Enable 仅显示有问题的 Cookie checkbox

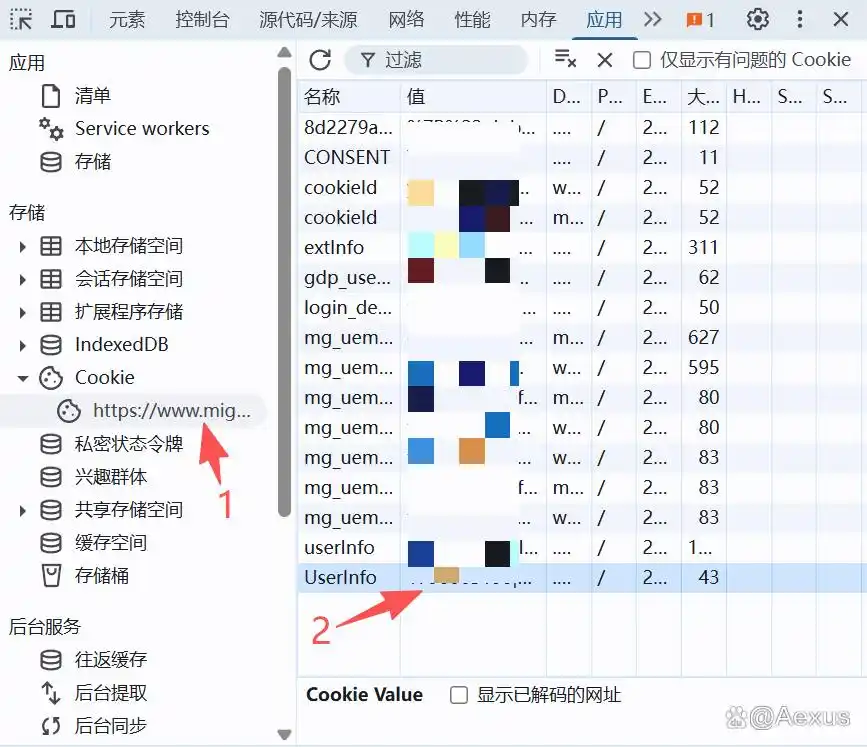[x=642, y=60]
